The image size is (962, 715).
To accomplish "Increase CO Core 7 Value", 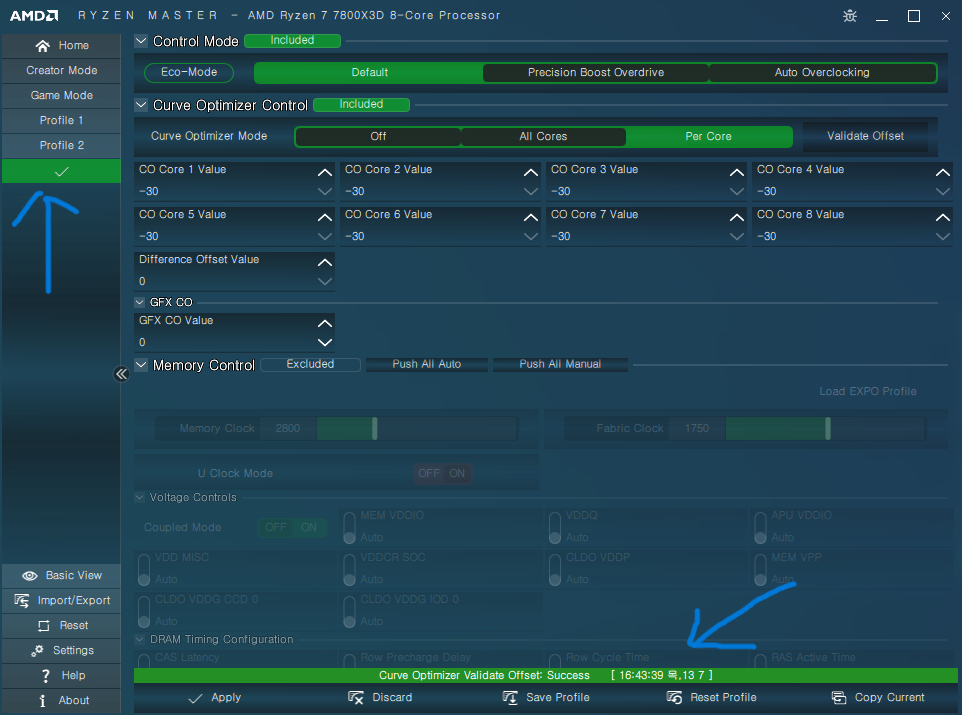I will [737, 217].
